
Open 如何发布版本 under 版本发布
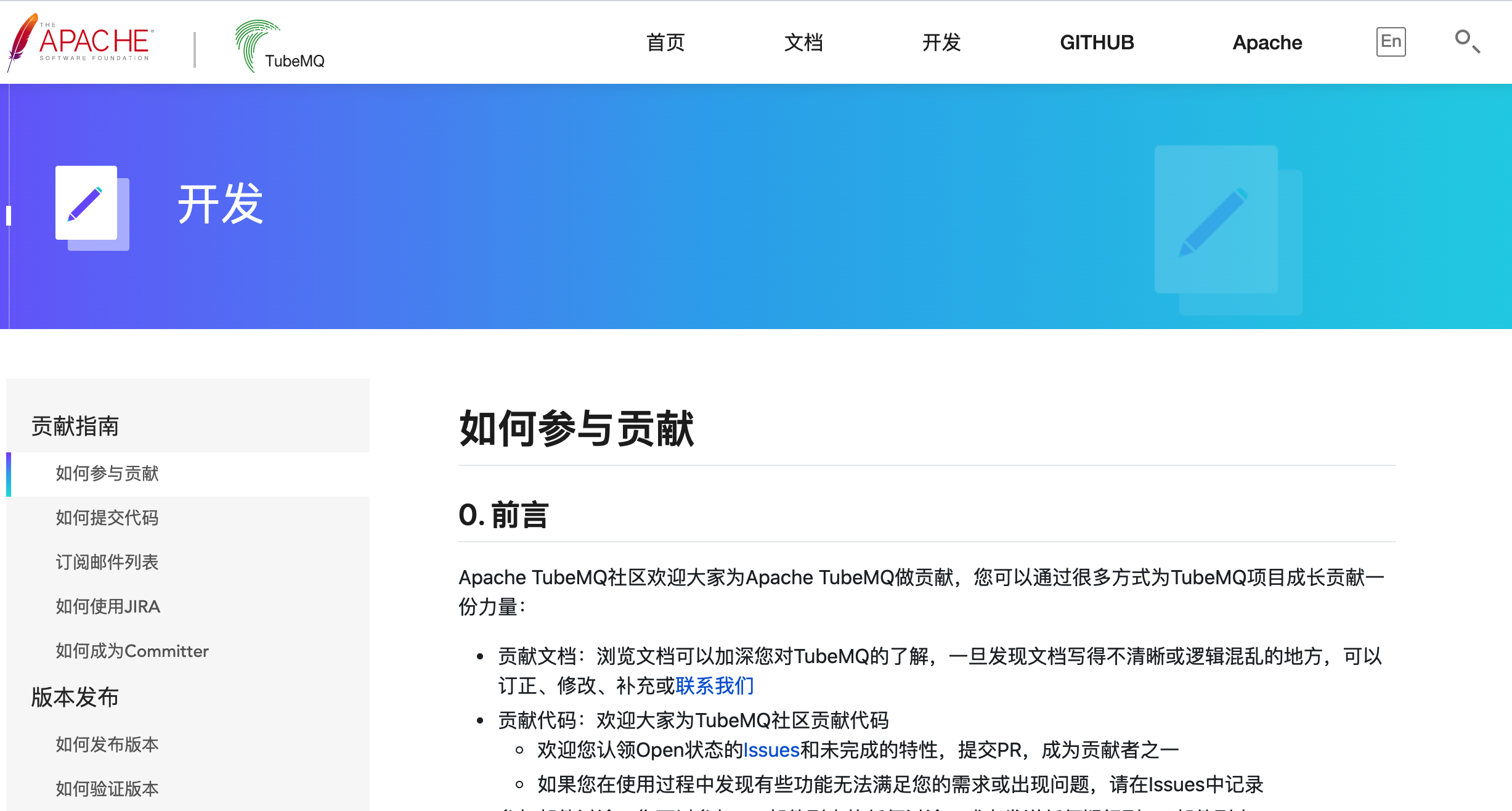tap(107, 744)
